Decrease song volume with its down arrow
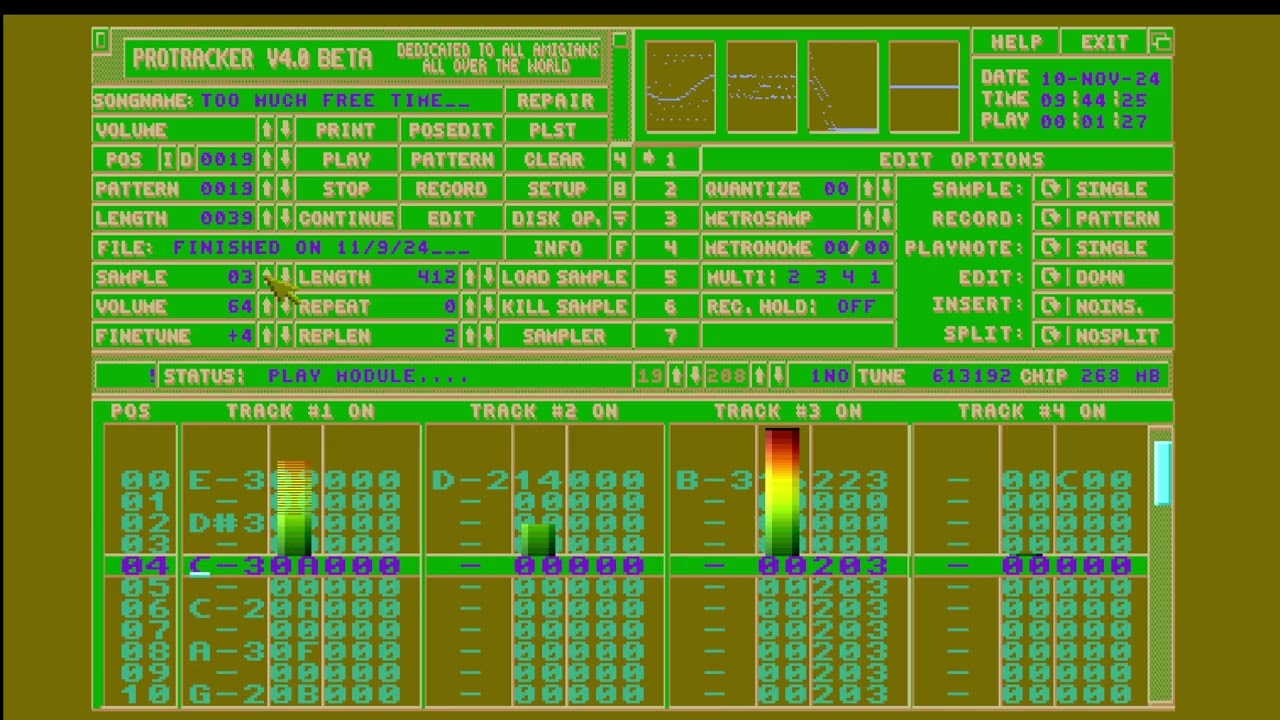The height and width of the screenshot is (720, 1280). point(285,130)
